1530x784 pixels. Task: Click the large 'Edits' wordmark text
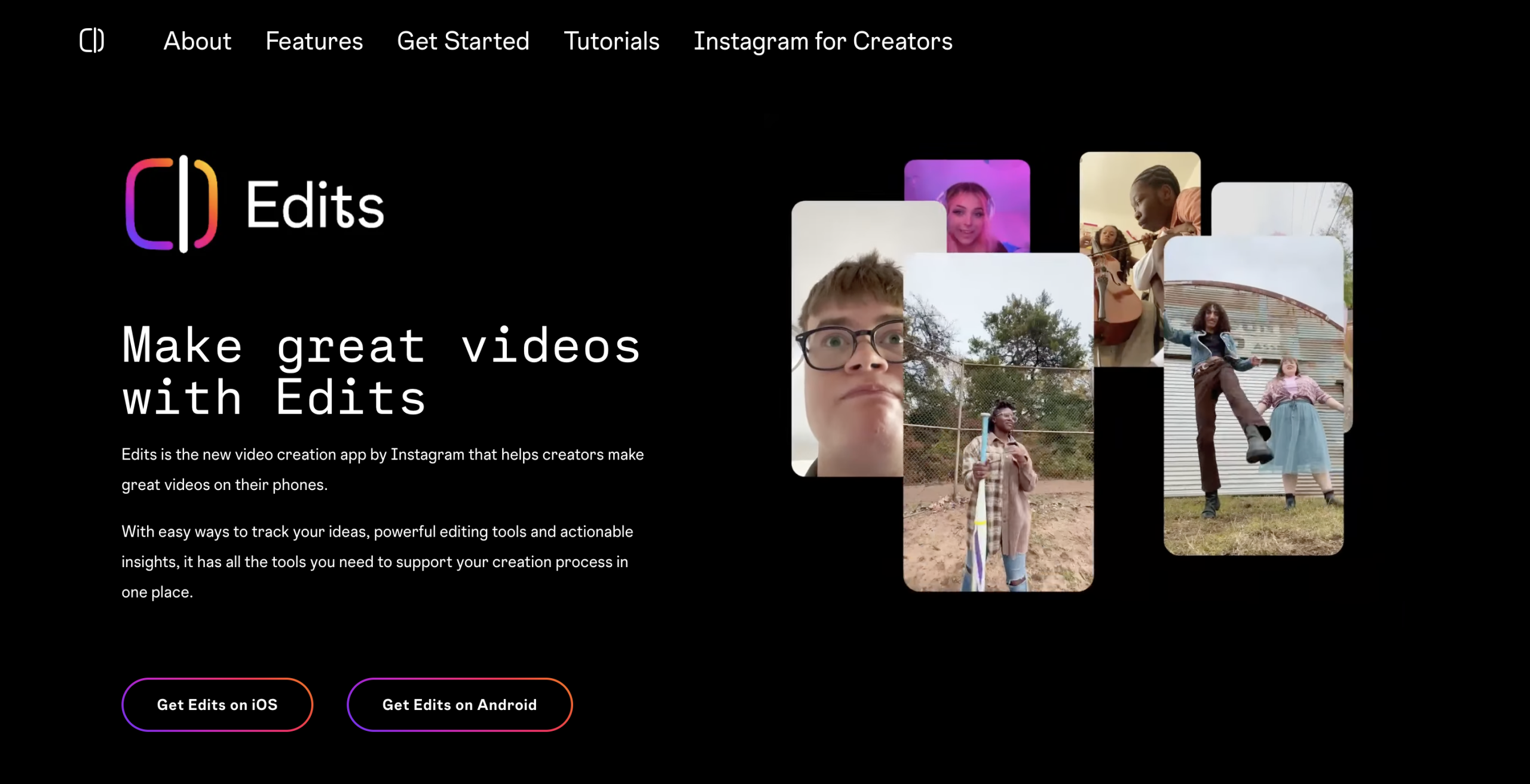click(x=315, y=204)
